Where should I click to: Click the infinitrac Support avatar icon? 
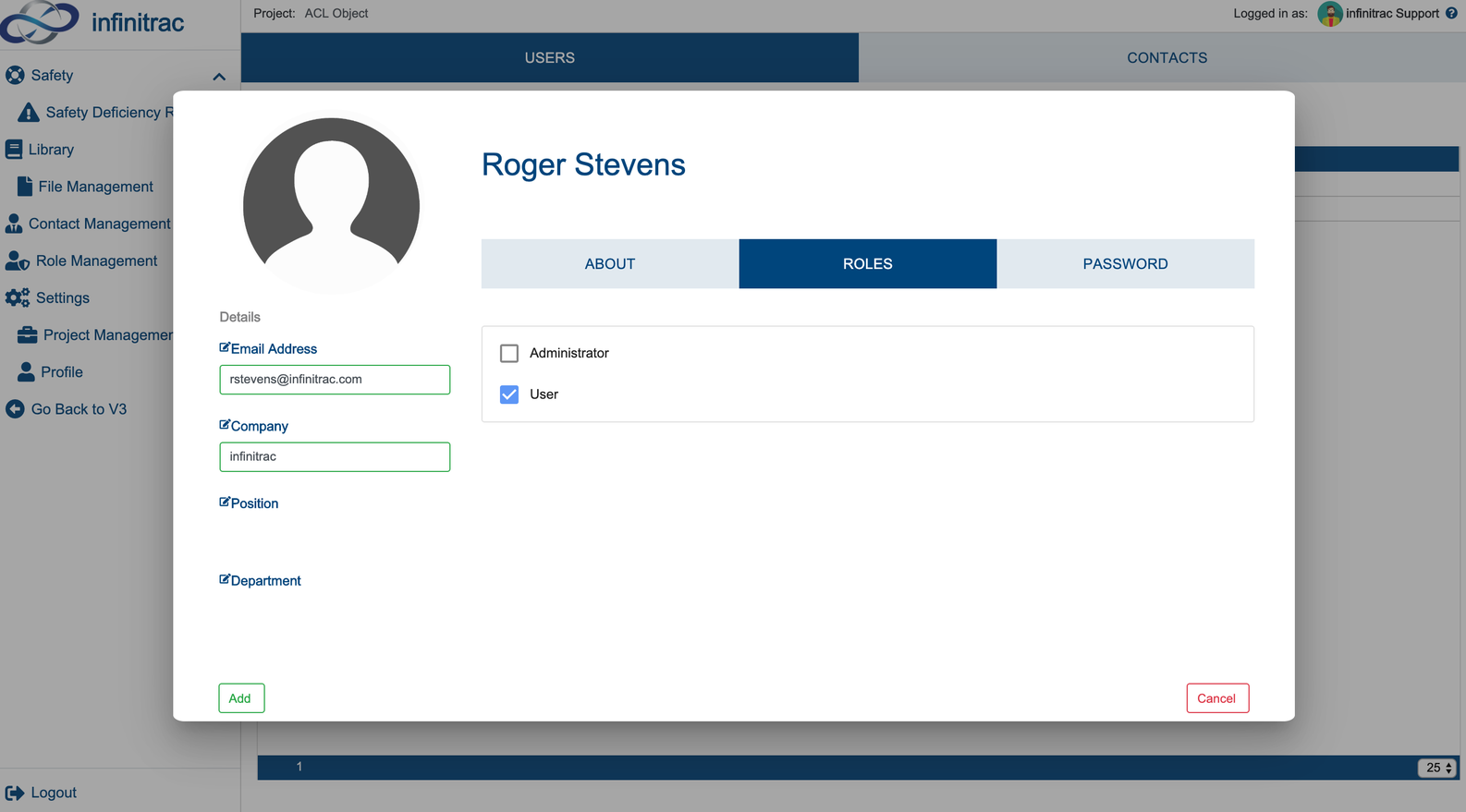[x=1329, y=14]
